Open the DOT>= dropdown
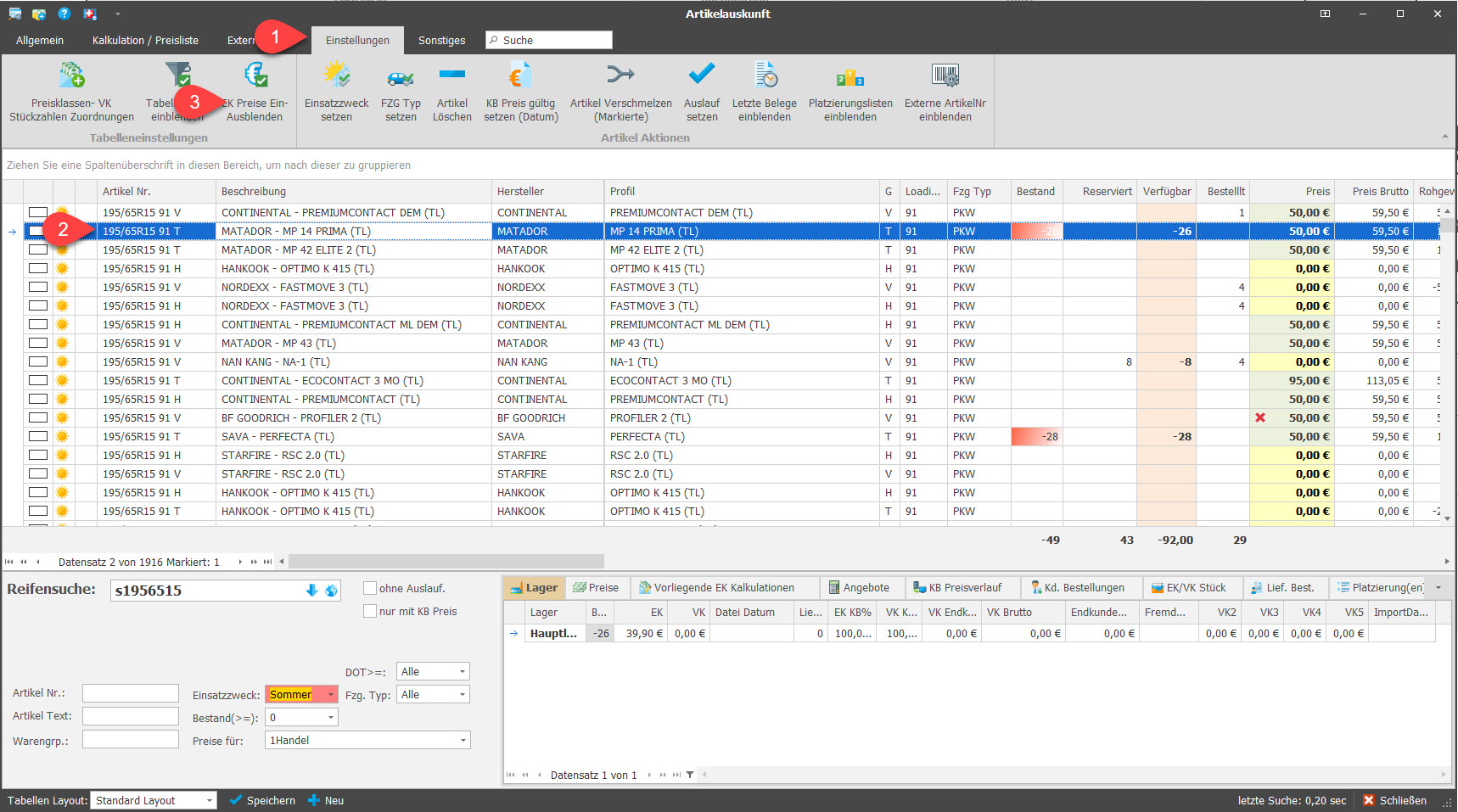The image size is (1458, 812). (463, 671)
